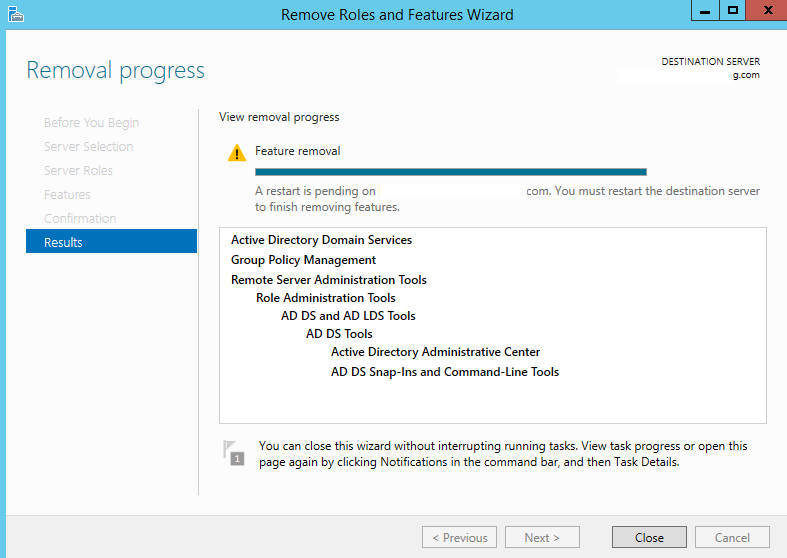This screenshot has height=558, width=787.
Task: Click the Feature removal progress bar
Action: point(451,172)
